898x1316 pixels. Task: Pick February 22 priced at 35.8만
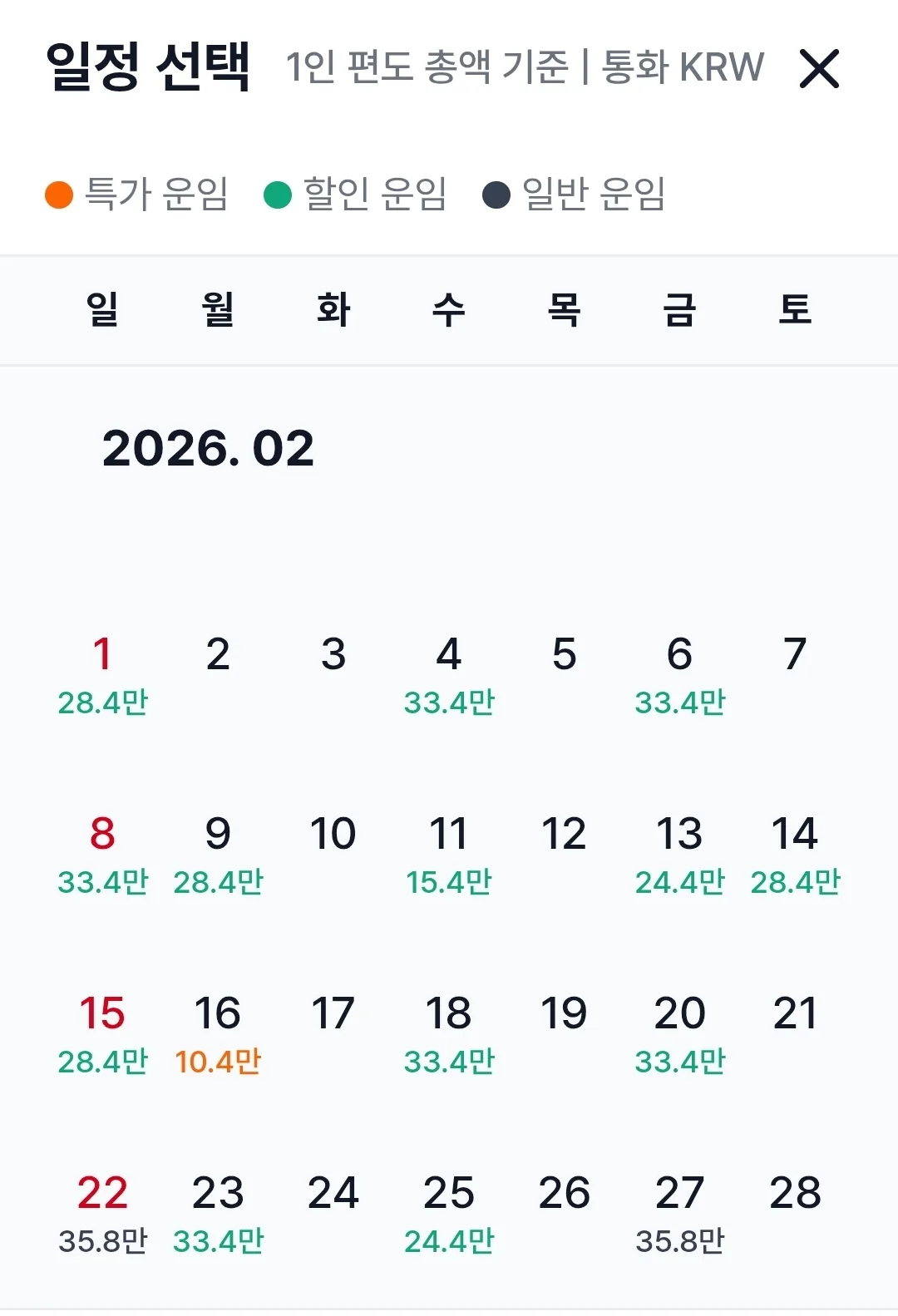[102, 1214]
